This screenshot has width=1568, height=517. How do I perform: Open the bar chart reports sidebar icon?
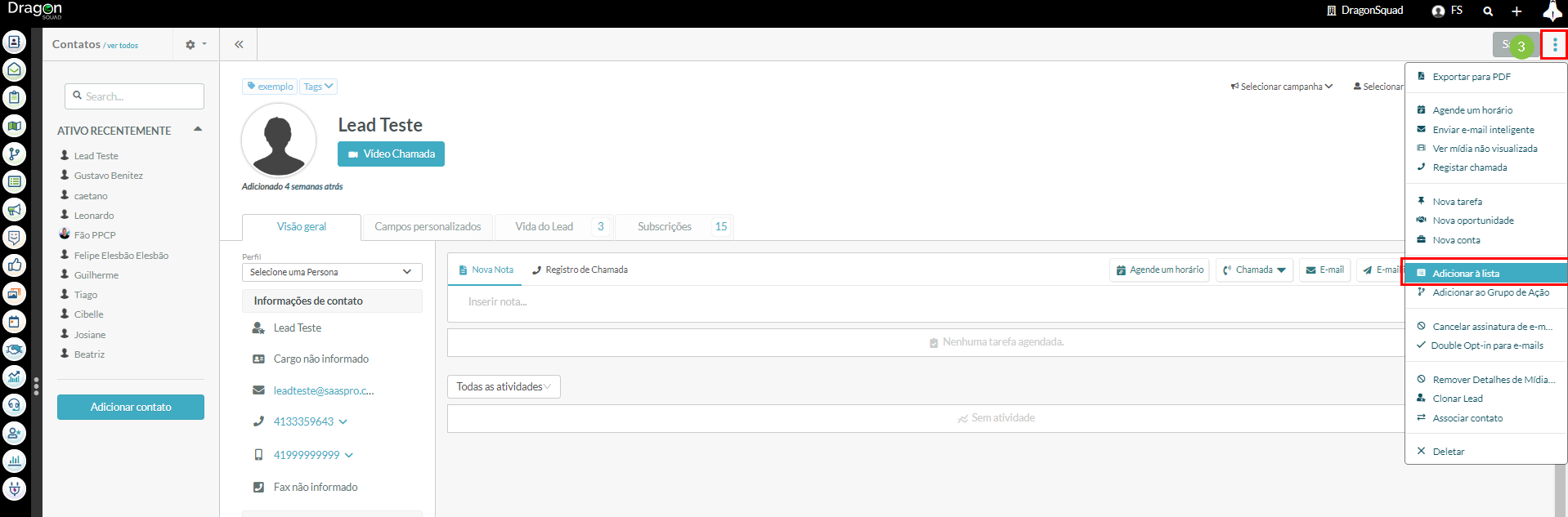tap(14, 461)
